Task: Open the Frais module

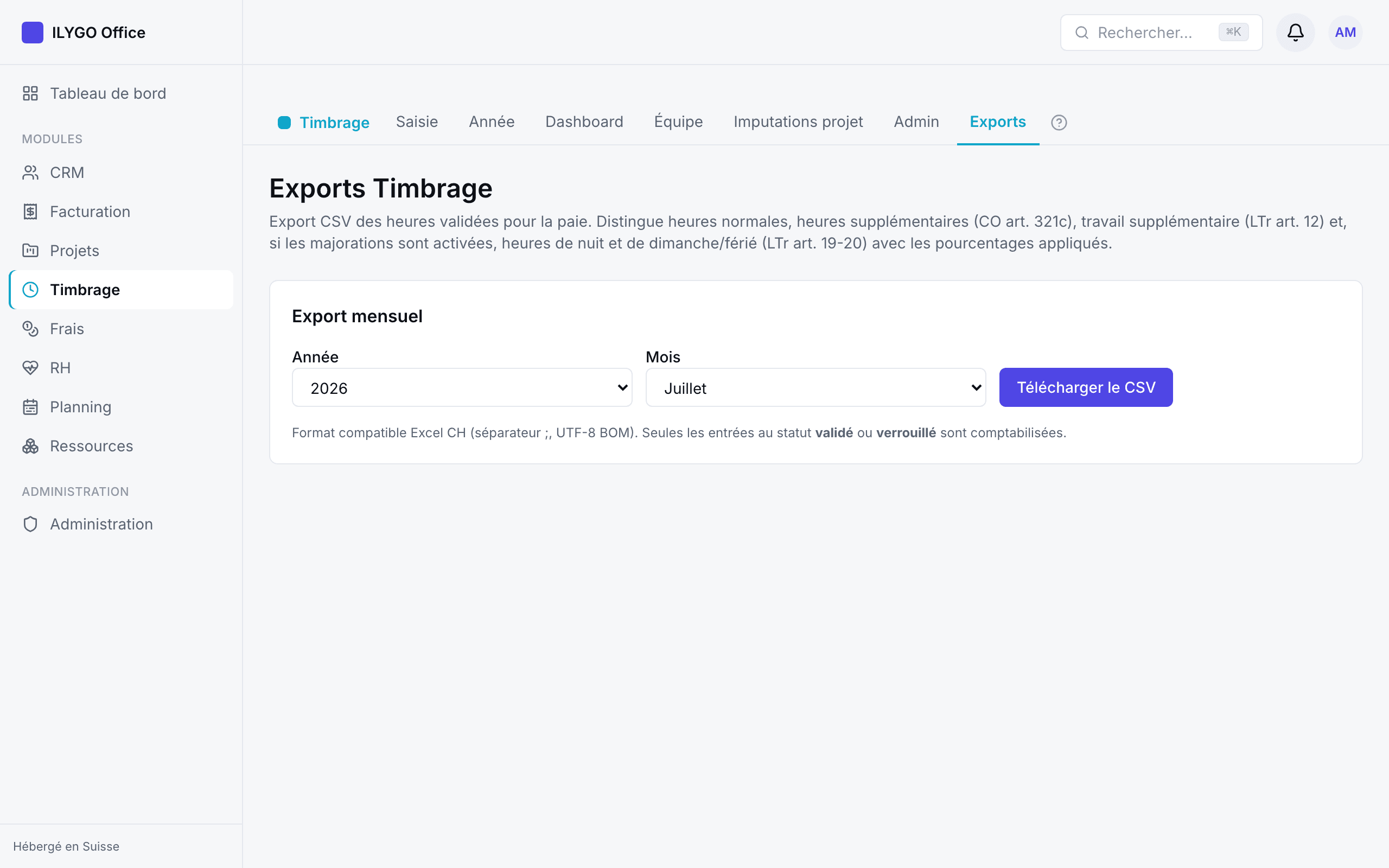Action: click(121, 328)
